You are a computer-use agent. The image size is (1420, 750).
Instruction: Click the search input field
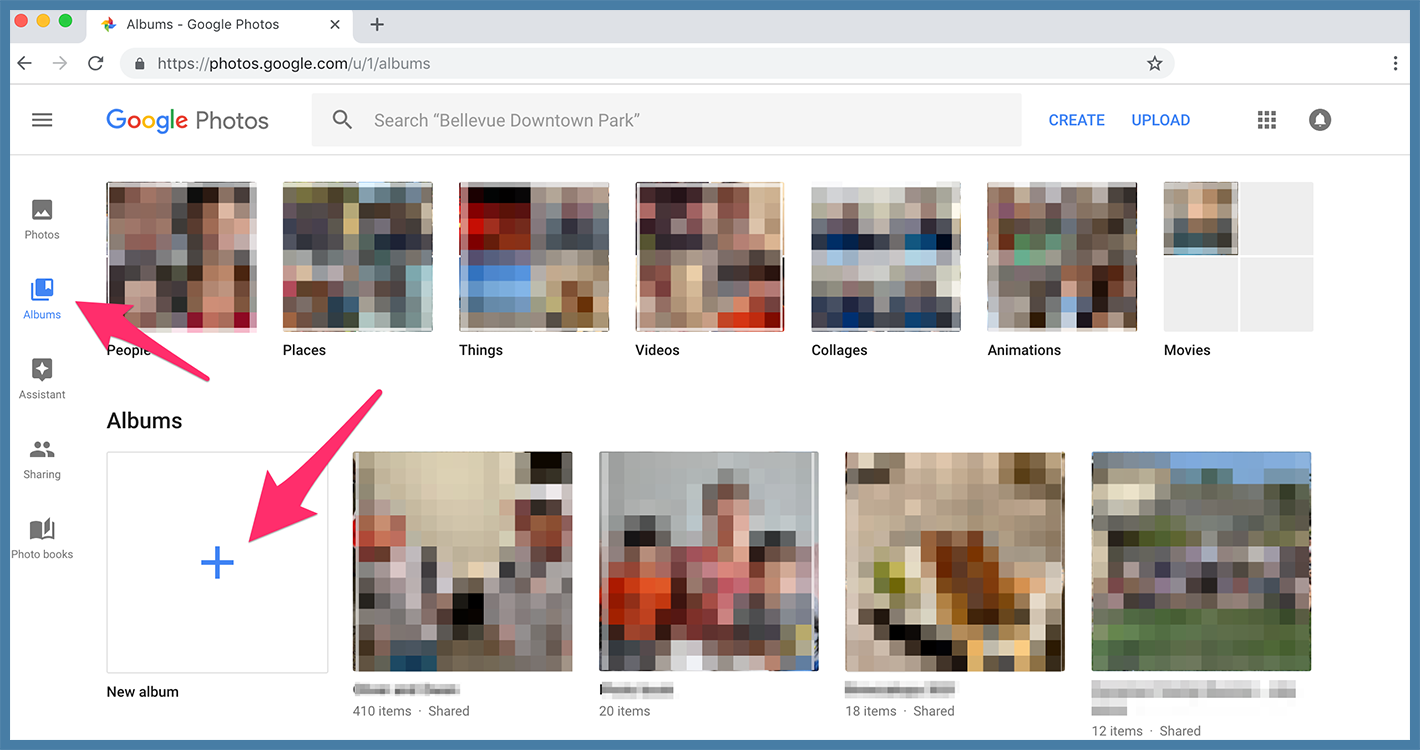[600, 119]
